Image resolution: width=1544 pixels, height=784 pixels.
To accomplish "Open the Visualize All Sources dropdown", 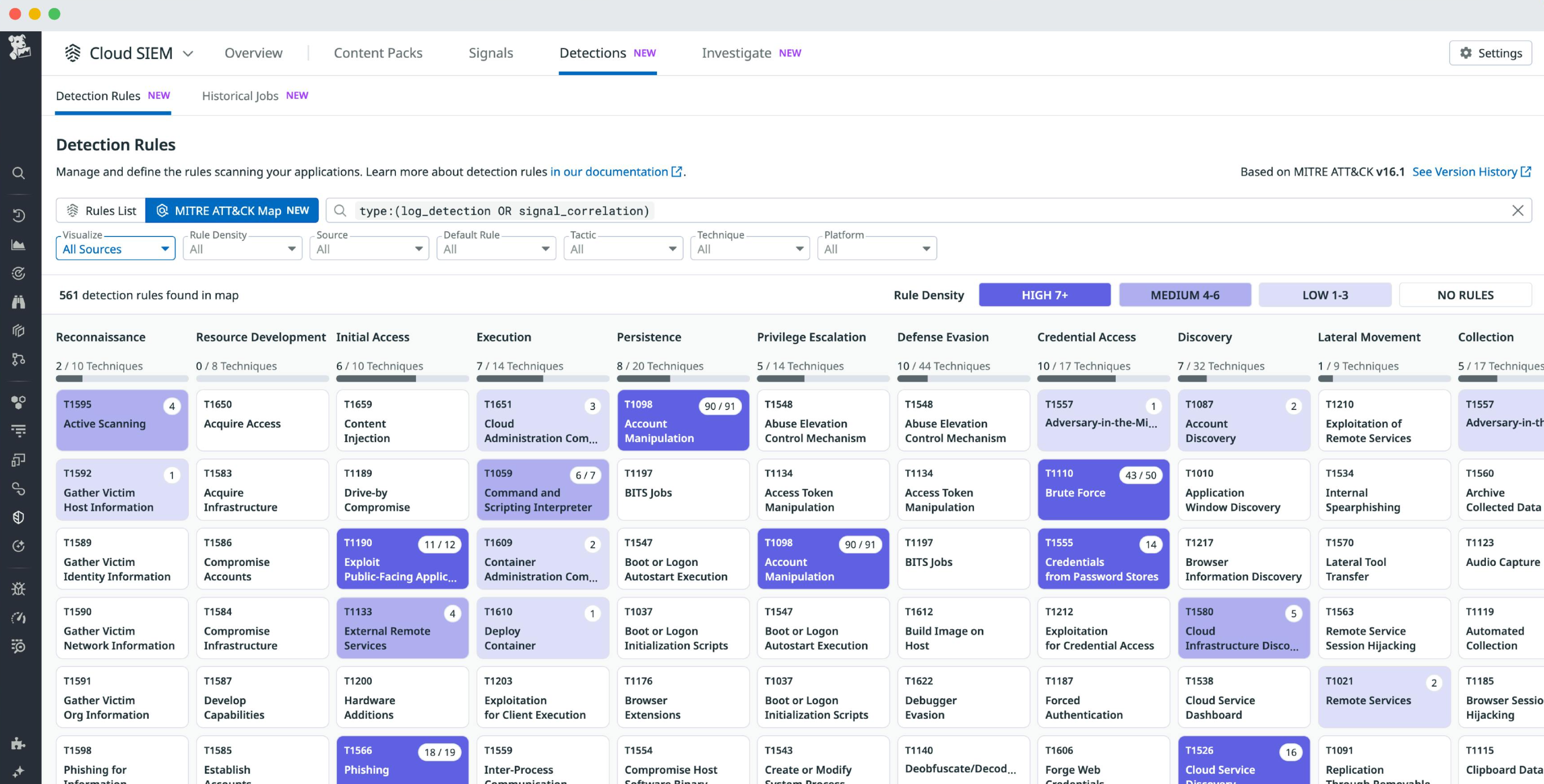I will pyautogui.click(x=115, y=248).
